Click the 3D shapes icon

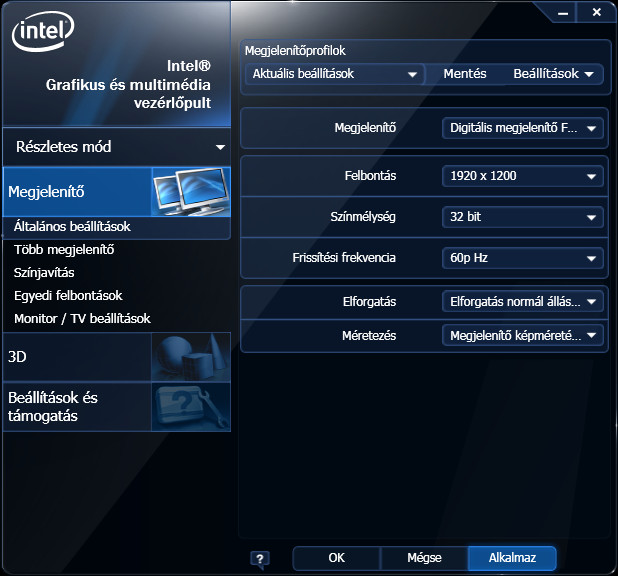coord(191,357)
